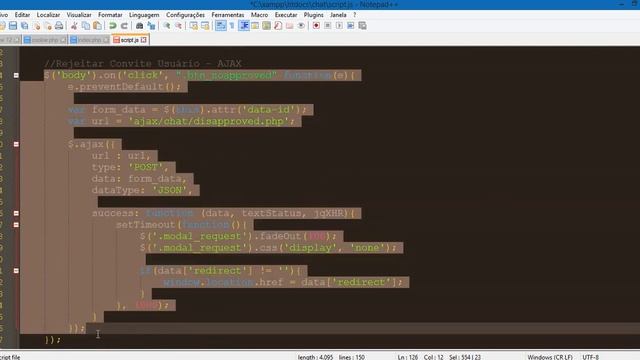Click the Save recorded macro icon
Image resolution: width=640 pixels, height=360 pixels.
tap(362, 26)
